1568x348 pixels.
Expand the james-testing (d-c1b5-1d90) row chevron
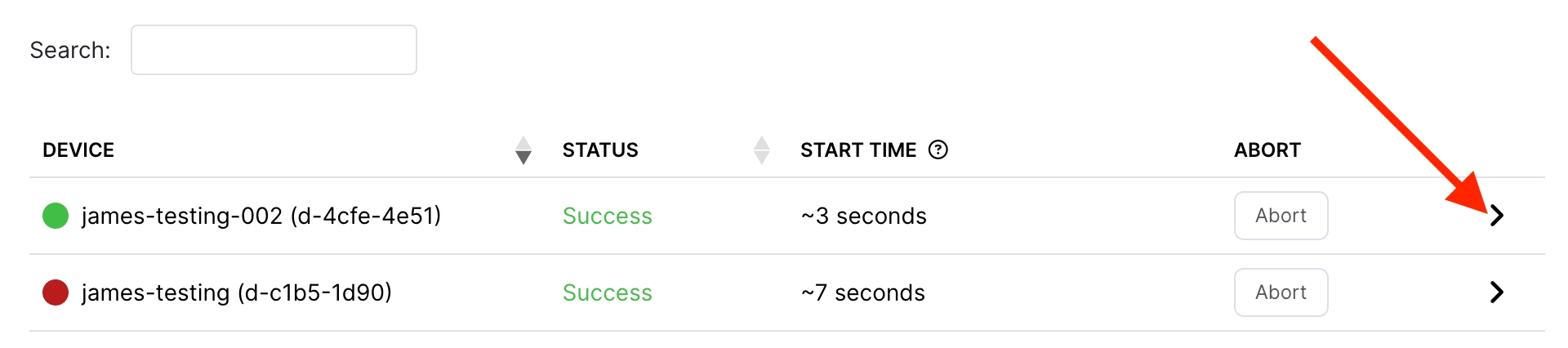1496,292
